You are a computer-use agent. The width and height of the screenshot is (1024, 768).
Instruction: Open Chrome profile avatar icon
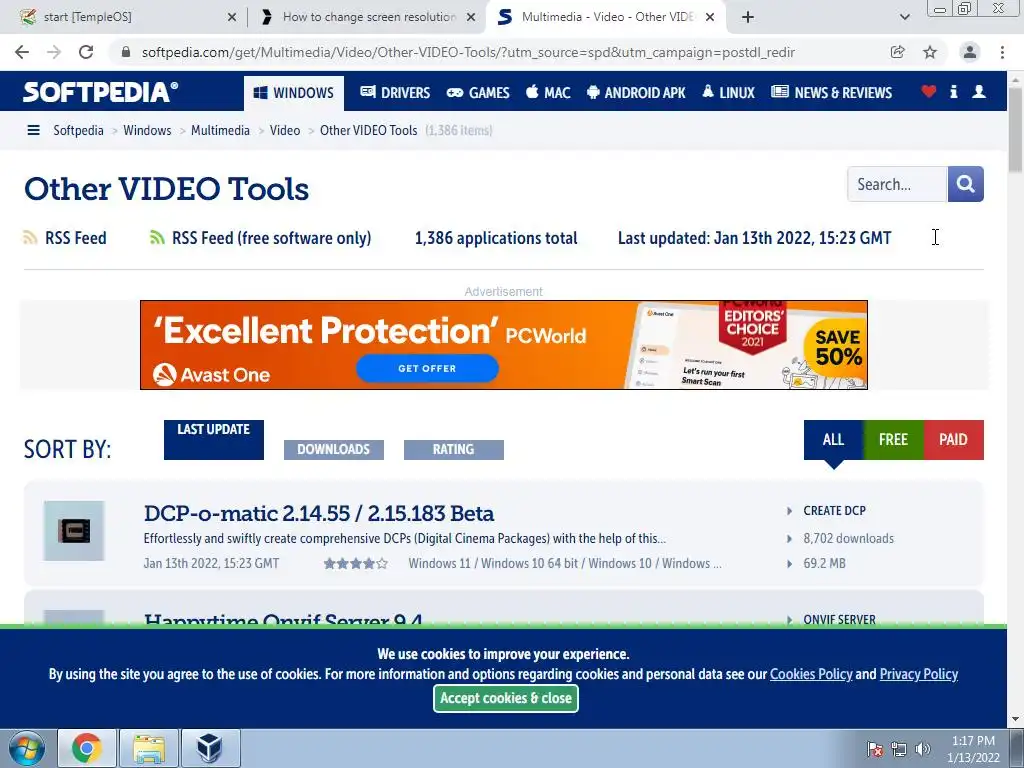tap(970, 52)
